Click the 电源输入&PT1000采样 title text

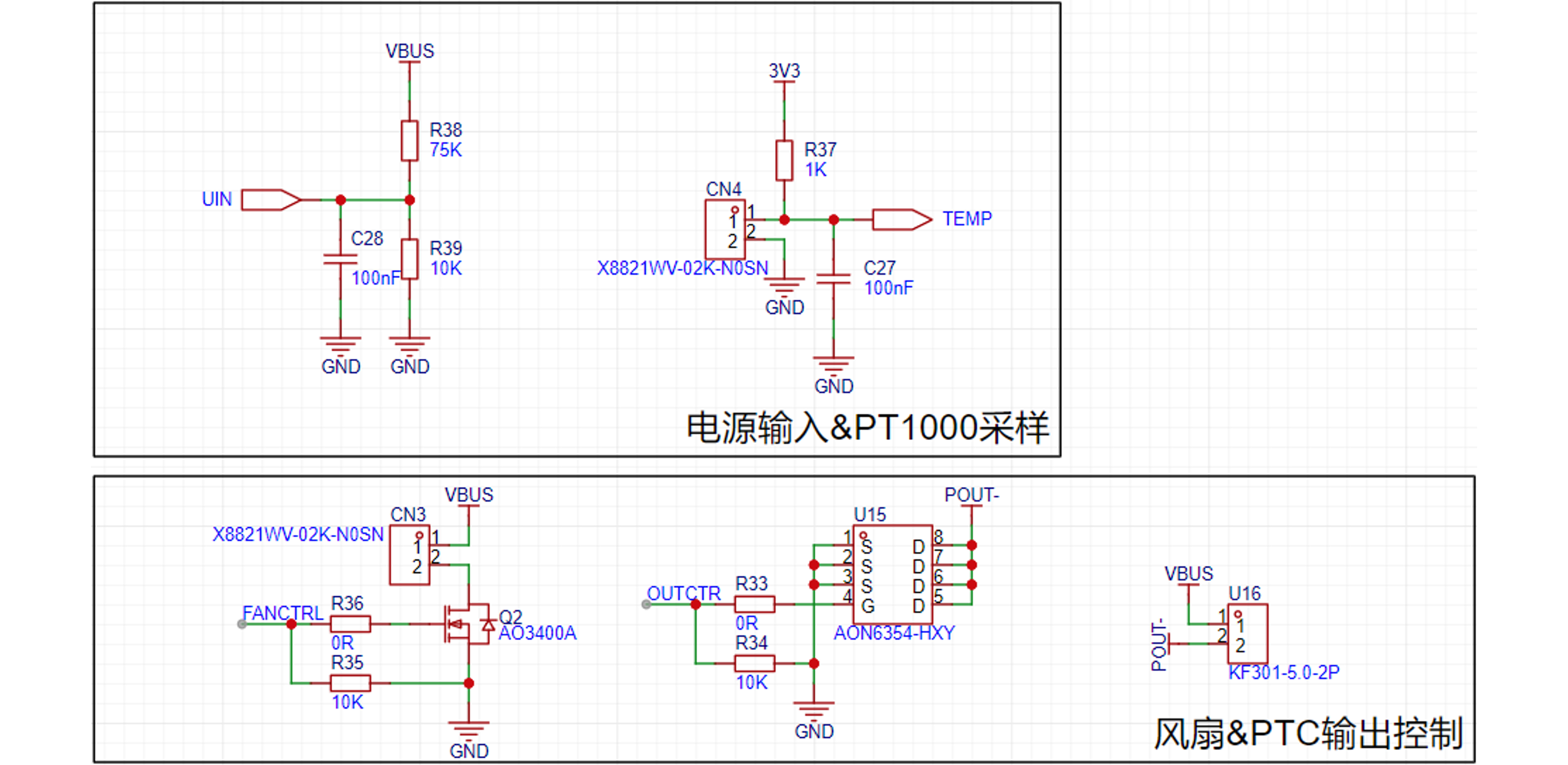click(867, 427)
